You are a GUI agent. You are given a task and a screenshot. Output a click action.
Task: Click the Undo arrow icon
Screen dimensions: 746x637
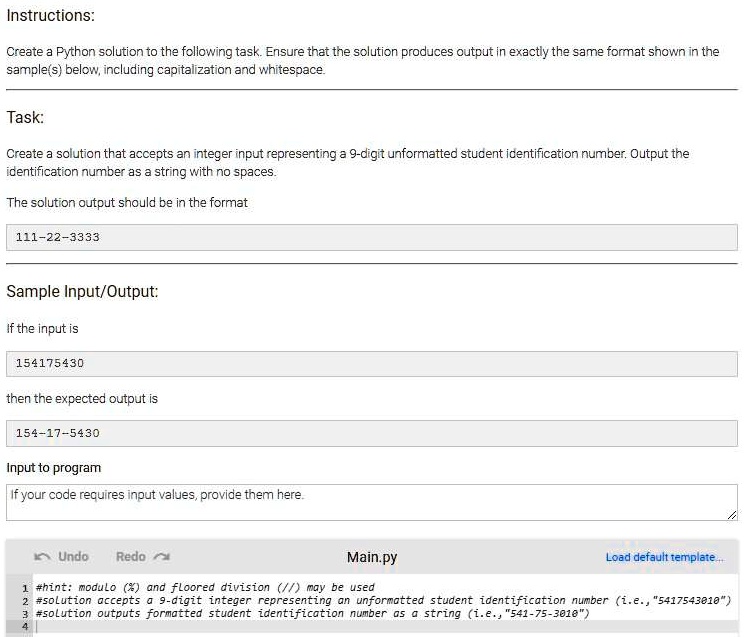pyautogui.click(x=42, y=557)
